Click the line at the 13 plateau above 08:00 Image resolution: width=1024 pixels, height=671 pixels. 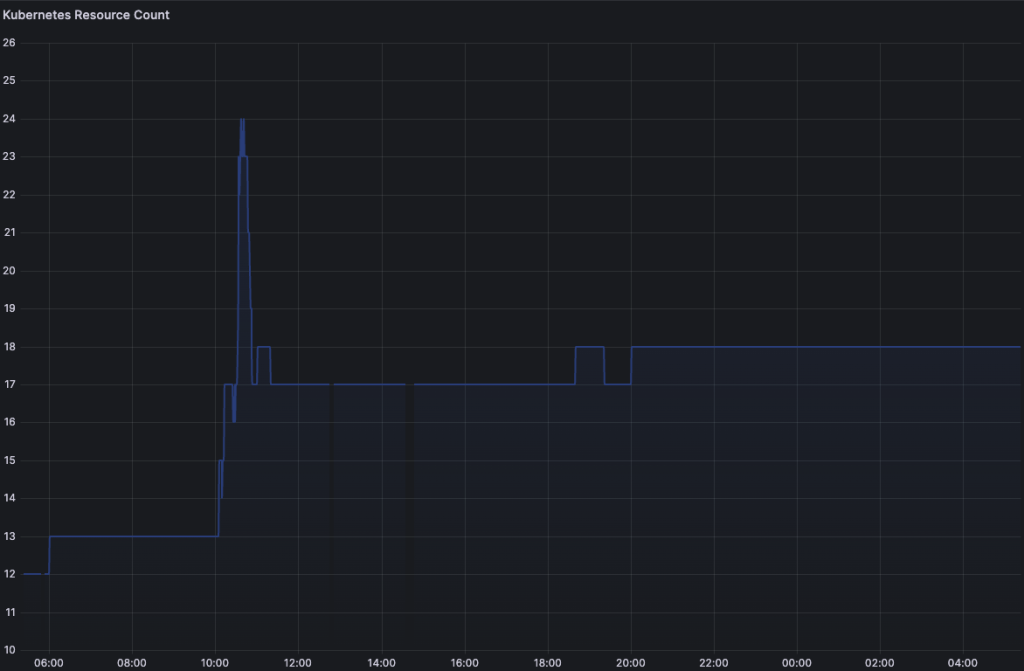tap(132, 536)
